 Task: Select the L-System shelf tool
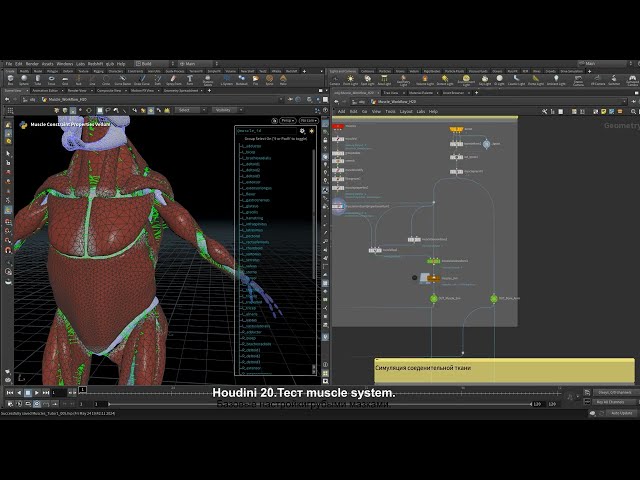click(x=227, y=80)
